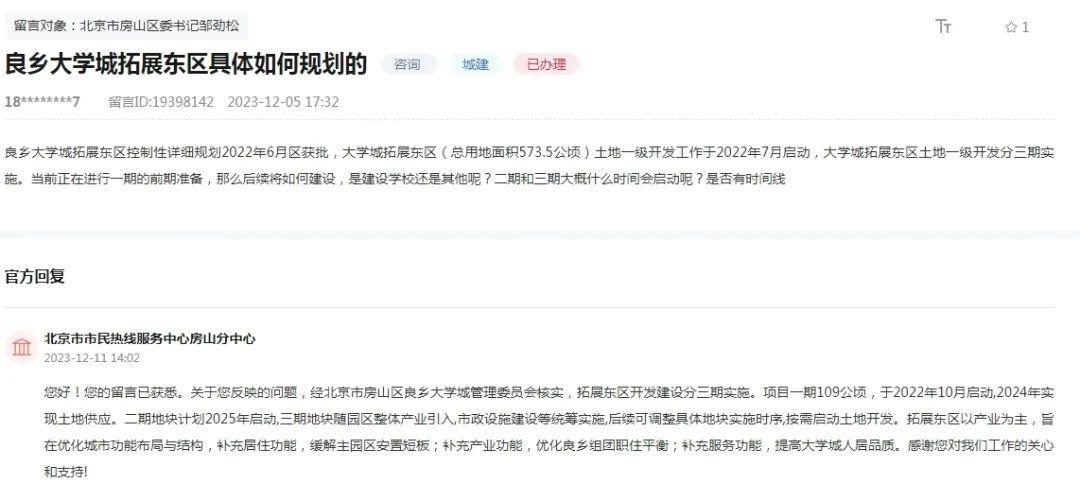Click the masked username 18********7
Image resolution: width=1080 pixels, height=501 pixels.
tap(42, 102)
